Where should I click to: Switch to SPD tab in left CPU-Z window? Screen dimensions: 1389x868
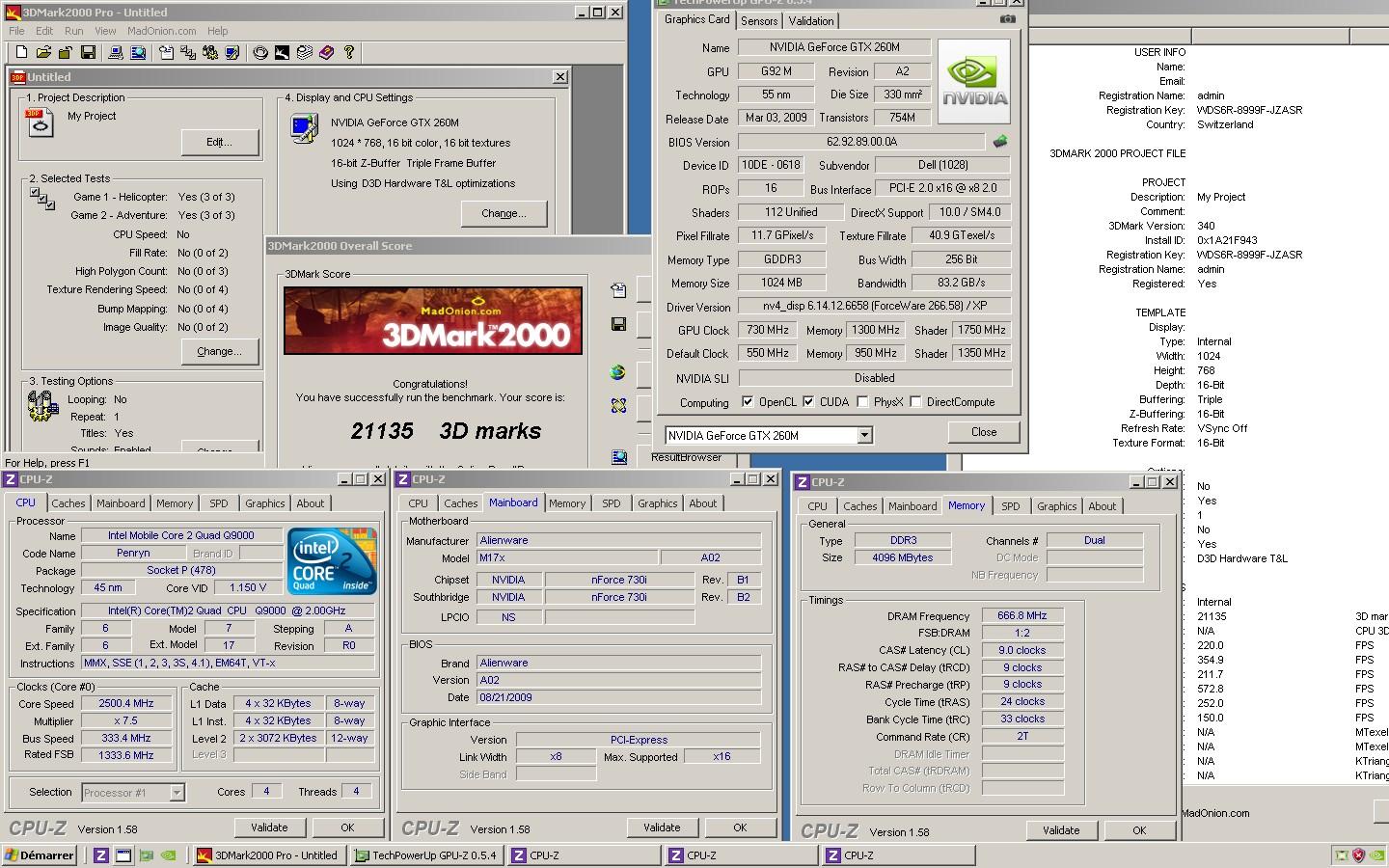pyautogui.click(x=219, y=502)
